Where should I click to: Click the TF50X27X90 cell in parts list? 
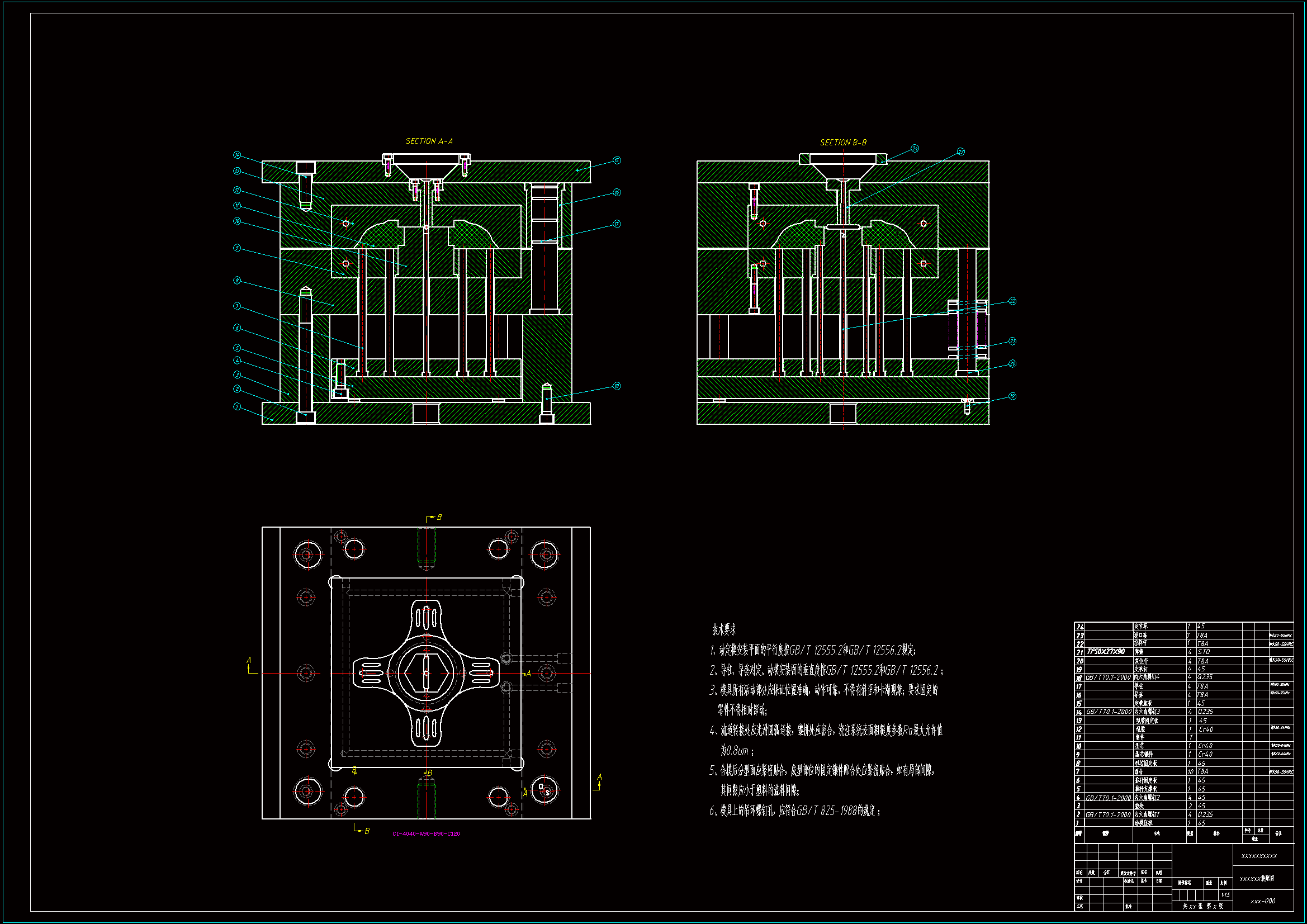coord(1106,651)
